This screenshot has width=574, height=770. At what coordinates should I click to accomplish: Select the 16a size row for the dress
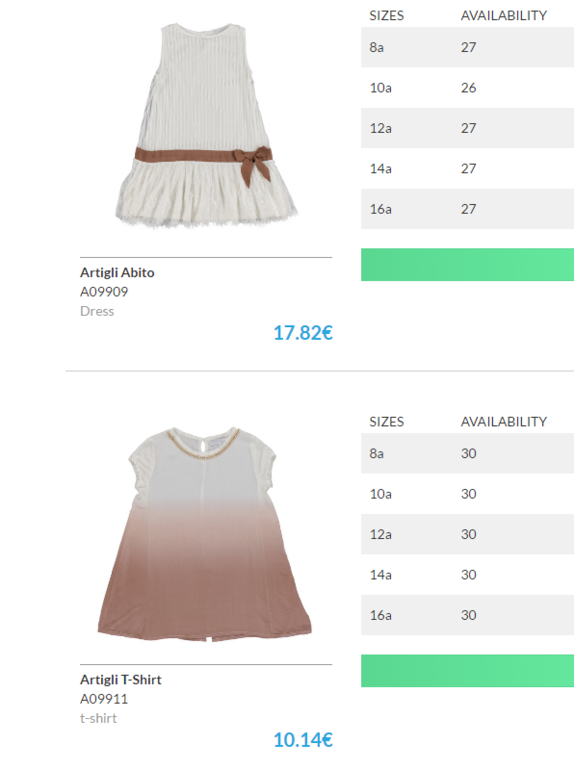point(467,209)
